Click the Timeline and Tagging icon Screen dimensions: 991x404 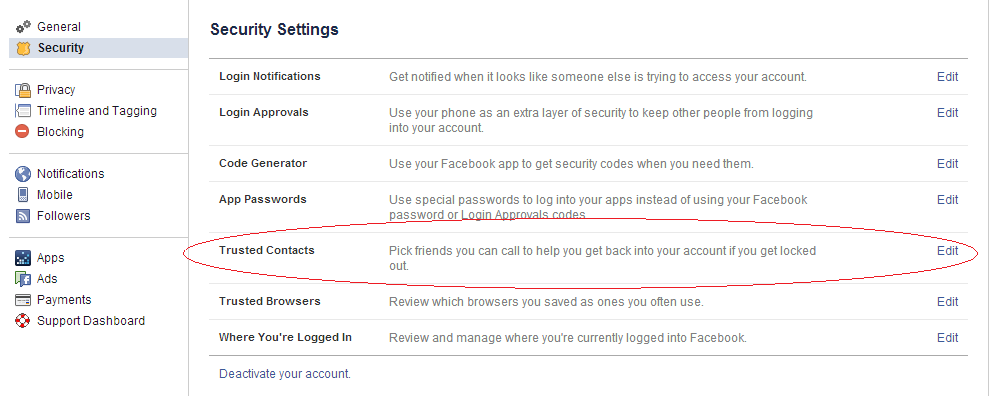coord(23,111)
